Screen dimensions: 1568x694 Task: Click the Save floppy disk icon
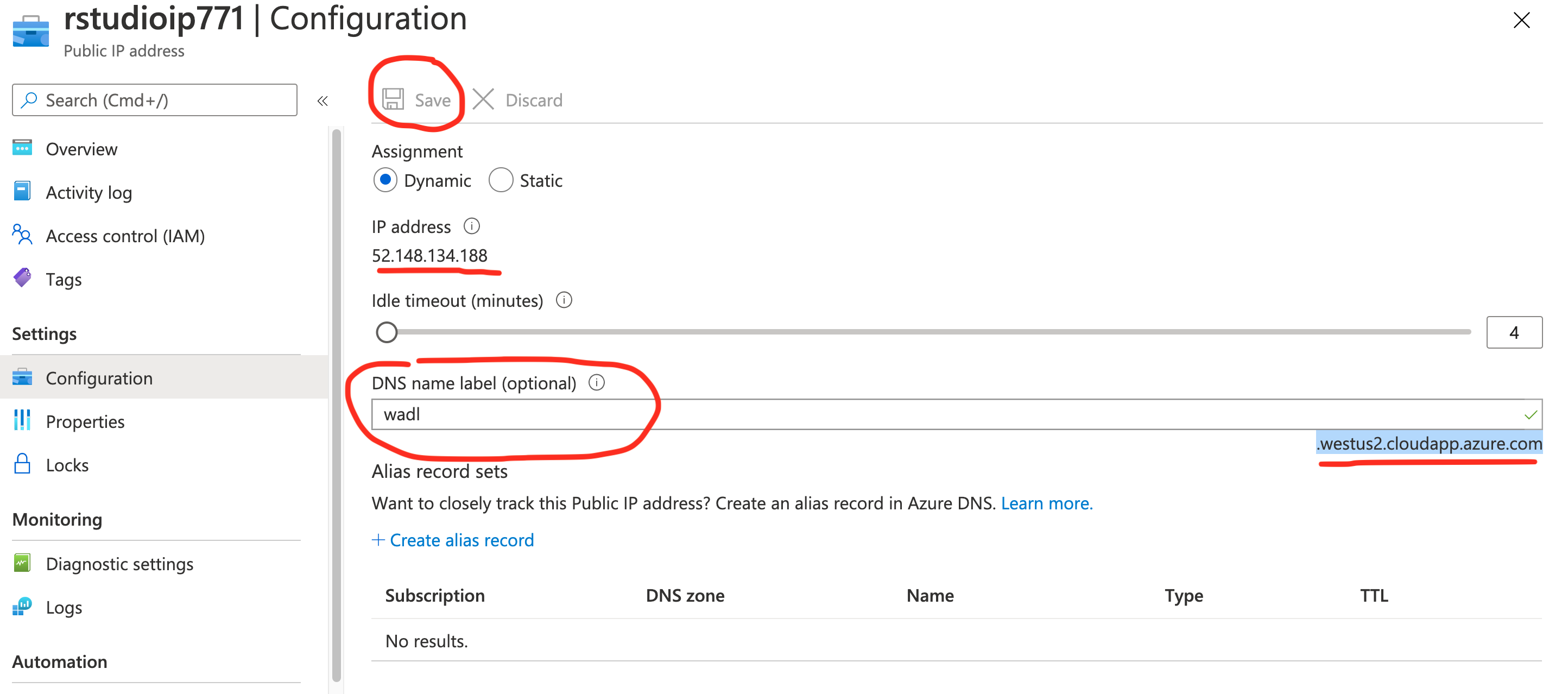click(x=393, y=99)
